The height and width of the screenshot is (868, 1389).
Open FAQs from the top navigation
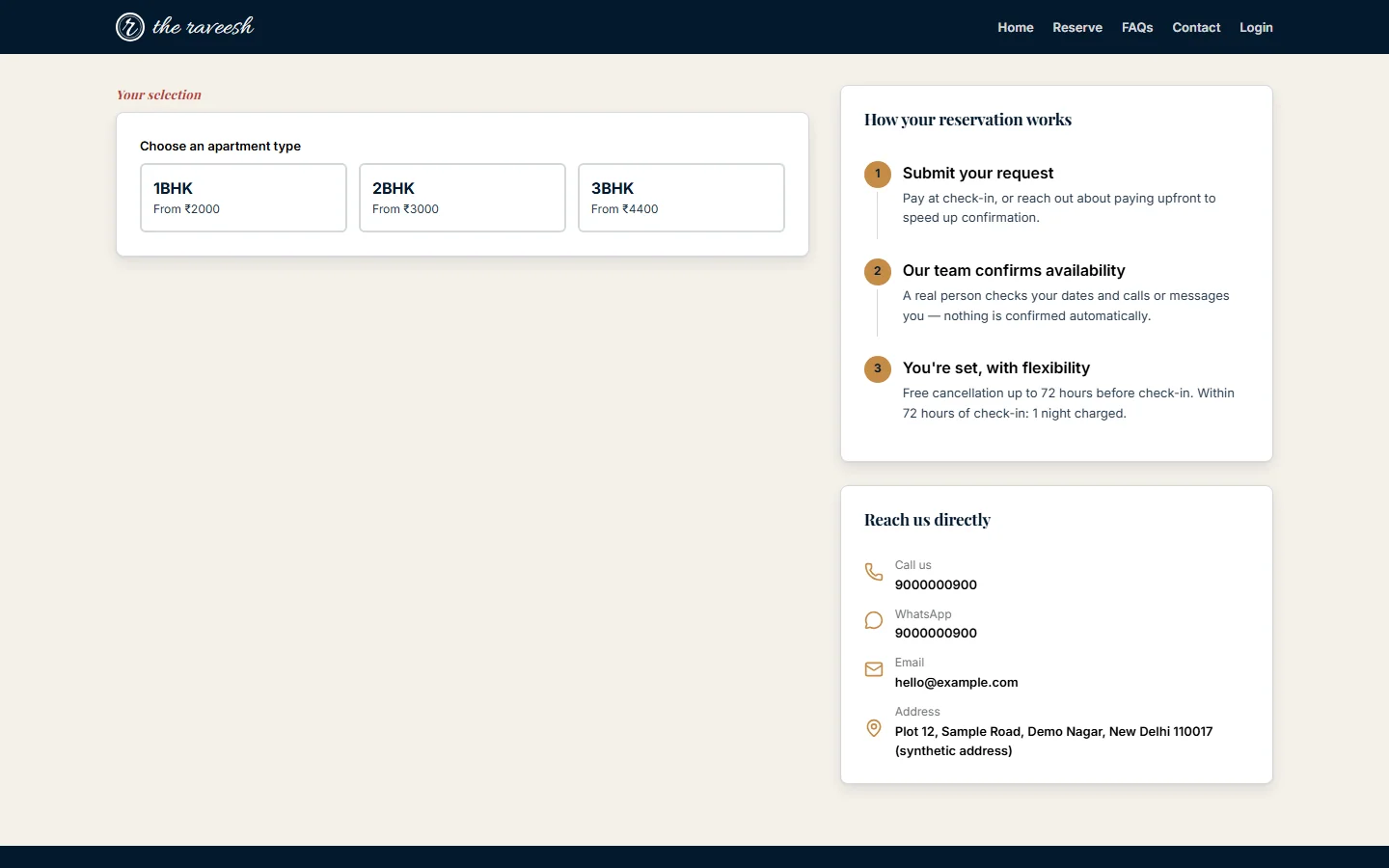(1137, 27)
